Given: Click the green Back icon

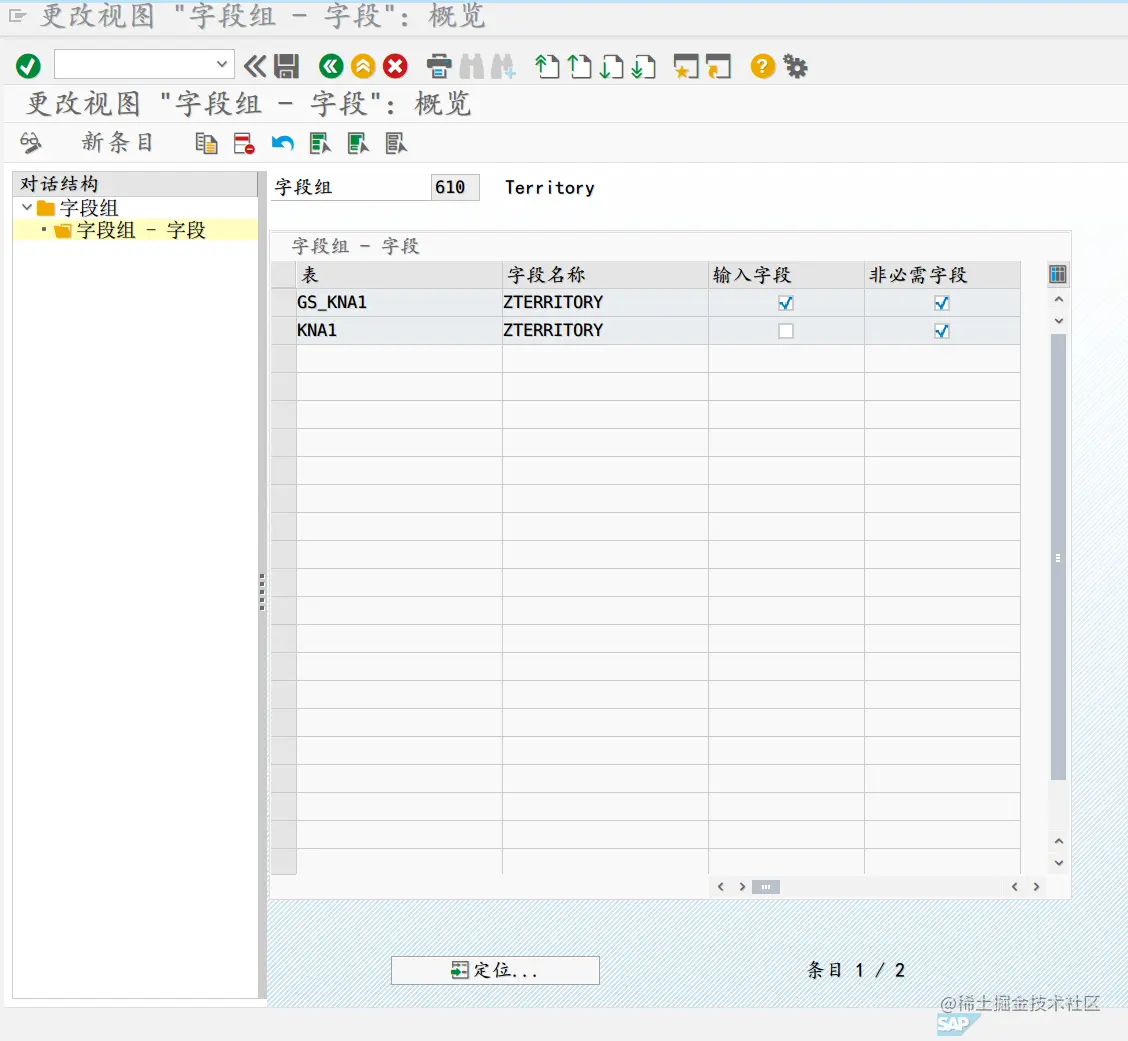Looking at the screenshot, I should 331,67.
